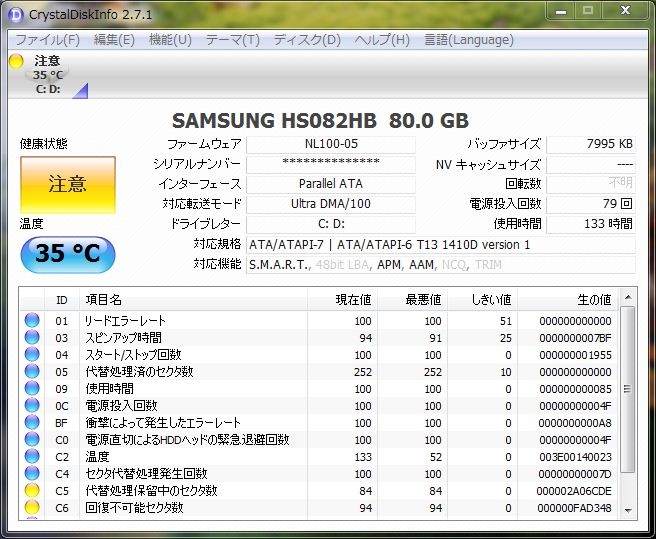Screen dimensions: 656x539
Task: Click the blue status orb for ID 0C
Action: 32,406
